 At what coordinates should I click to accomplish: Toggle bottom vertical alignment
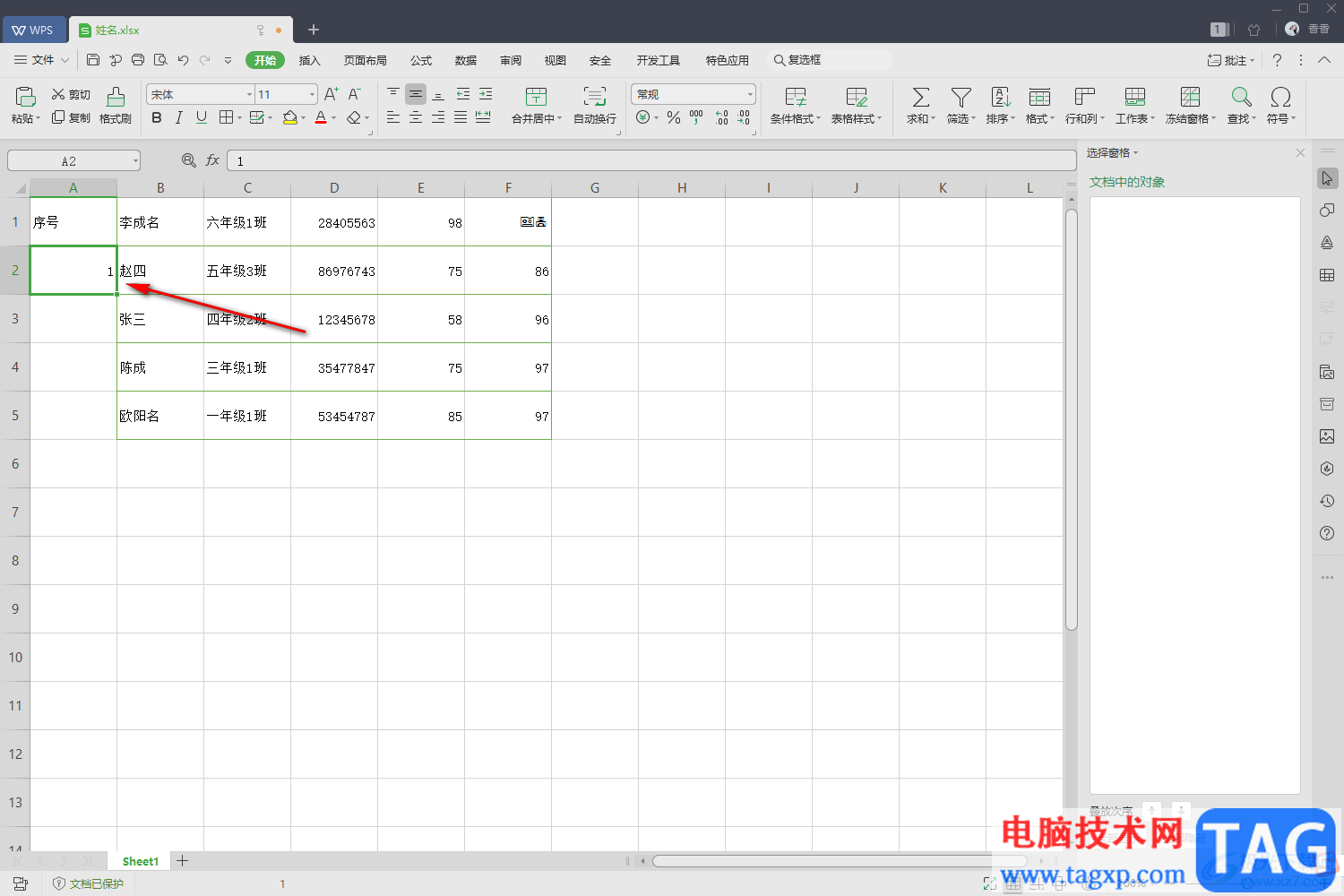tap(438, 93)
